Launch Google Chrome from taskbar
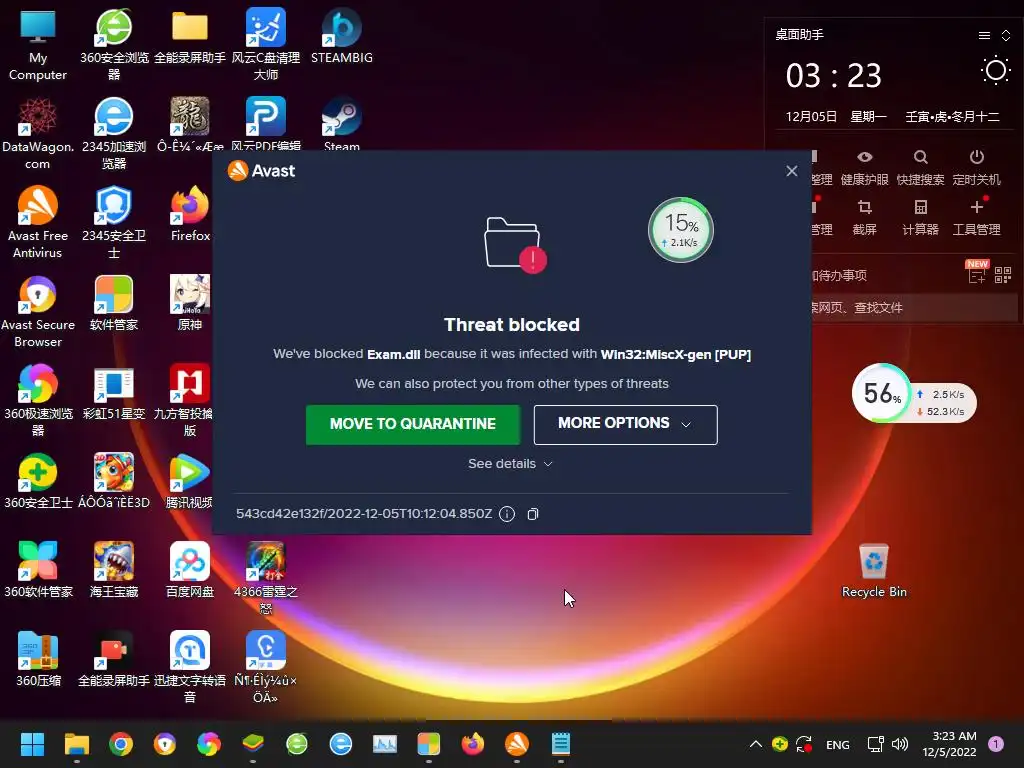1024x768 pixels. (121, 744)
